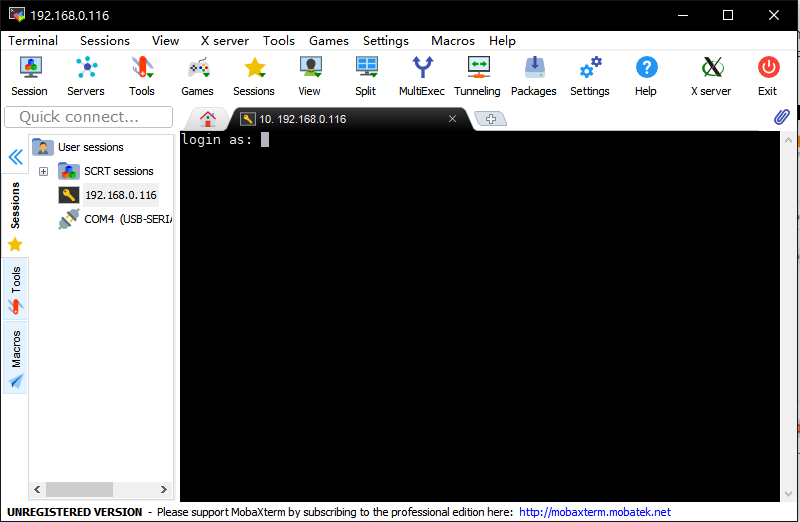
Task: Open the mobaxterm.mobatek.net link
Action: [x=594, y=512]
